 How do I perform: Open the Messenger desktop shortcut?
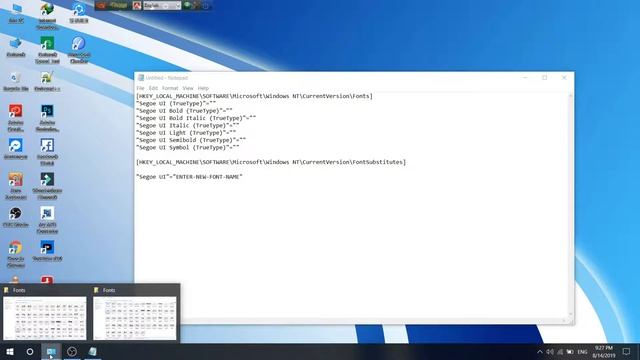[x=16, y=149]
